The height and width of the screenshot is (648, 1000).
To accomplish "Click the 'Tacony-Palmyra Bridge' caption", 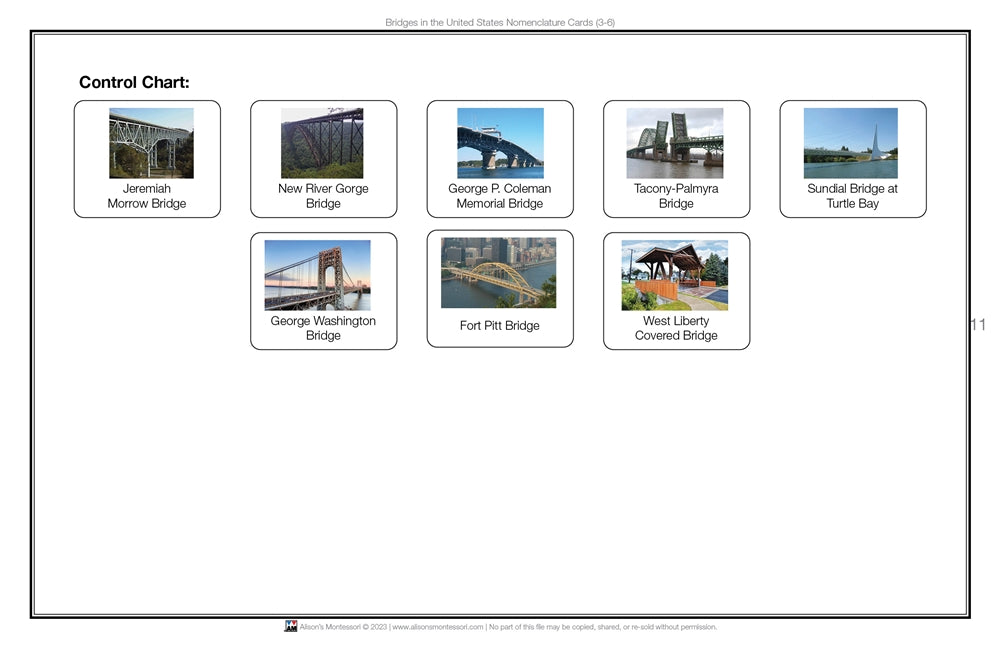I will [x=676, y=196].
